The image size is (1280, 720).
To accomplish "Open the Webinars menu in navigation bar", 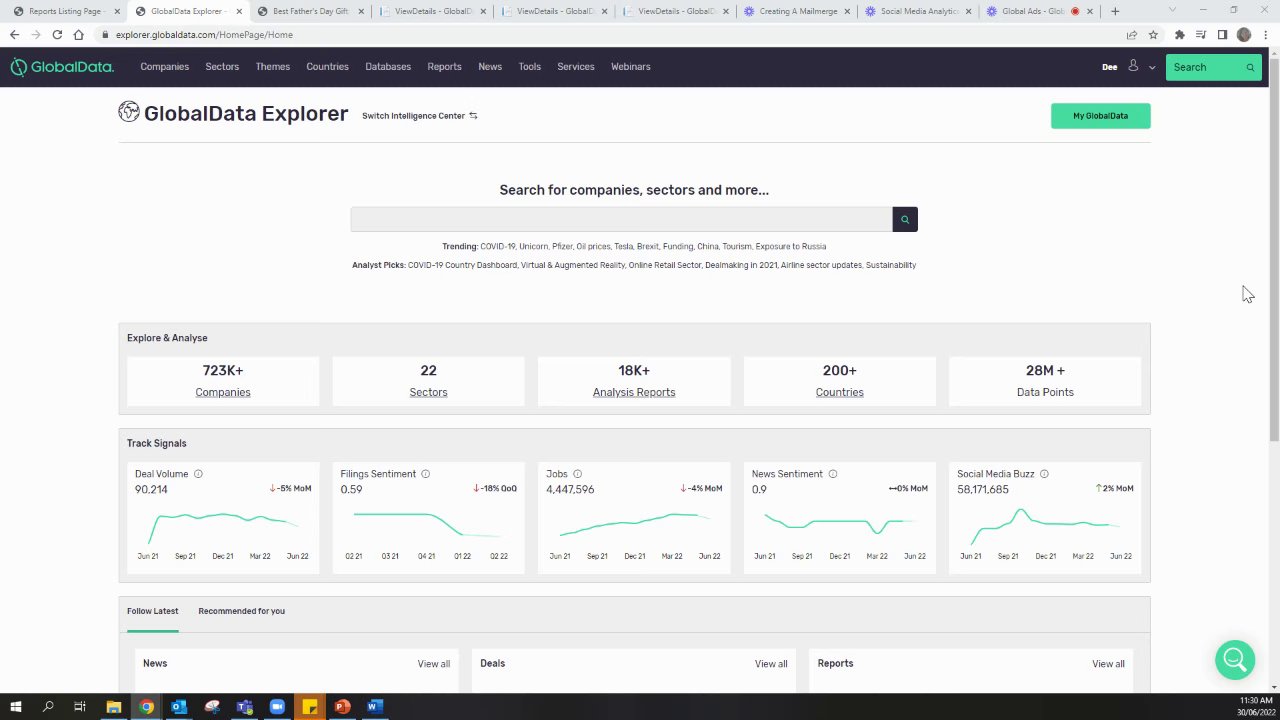I will 630,67.
